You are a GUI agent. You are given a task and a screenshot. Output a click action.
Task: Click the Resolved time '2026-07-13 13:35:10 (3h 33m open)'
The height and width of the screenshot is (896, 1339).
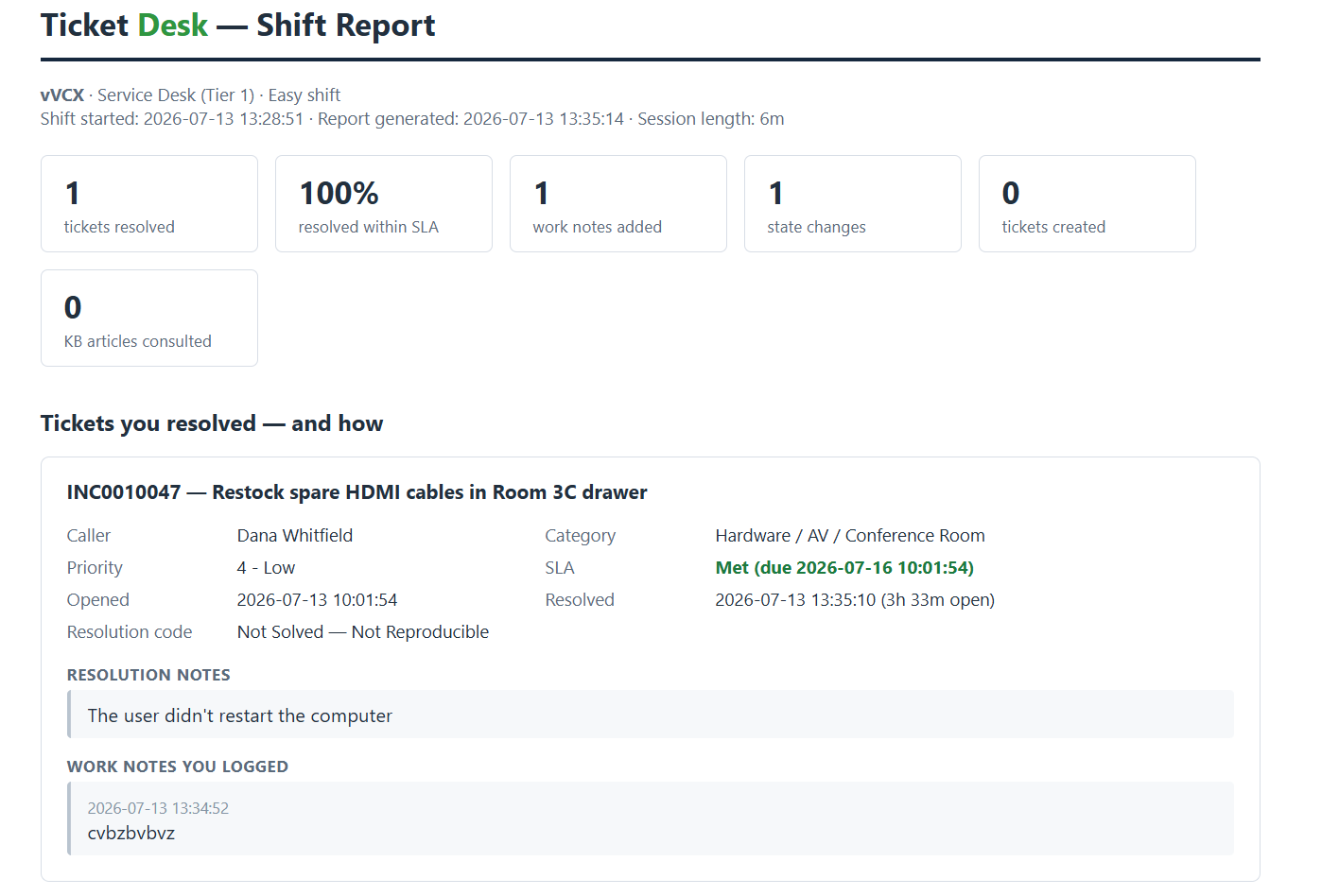[855, 600]
